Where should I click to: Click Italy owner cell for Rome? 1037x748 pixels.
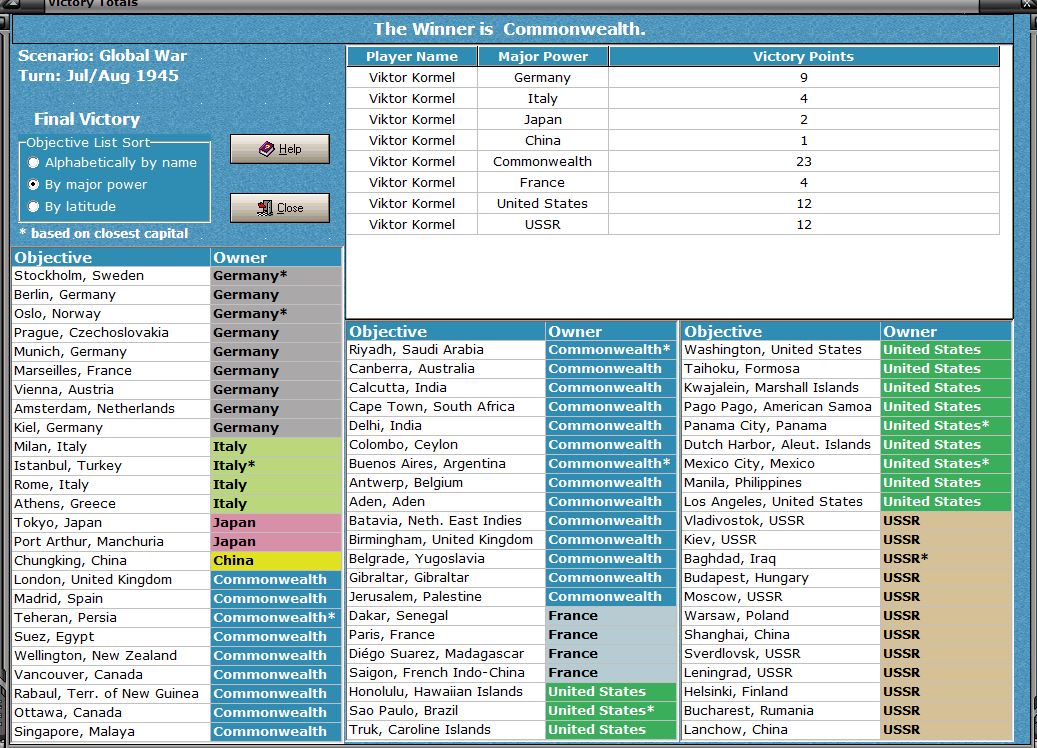(276, 484)
